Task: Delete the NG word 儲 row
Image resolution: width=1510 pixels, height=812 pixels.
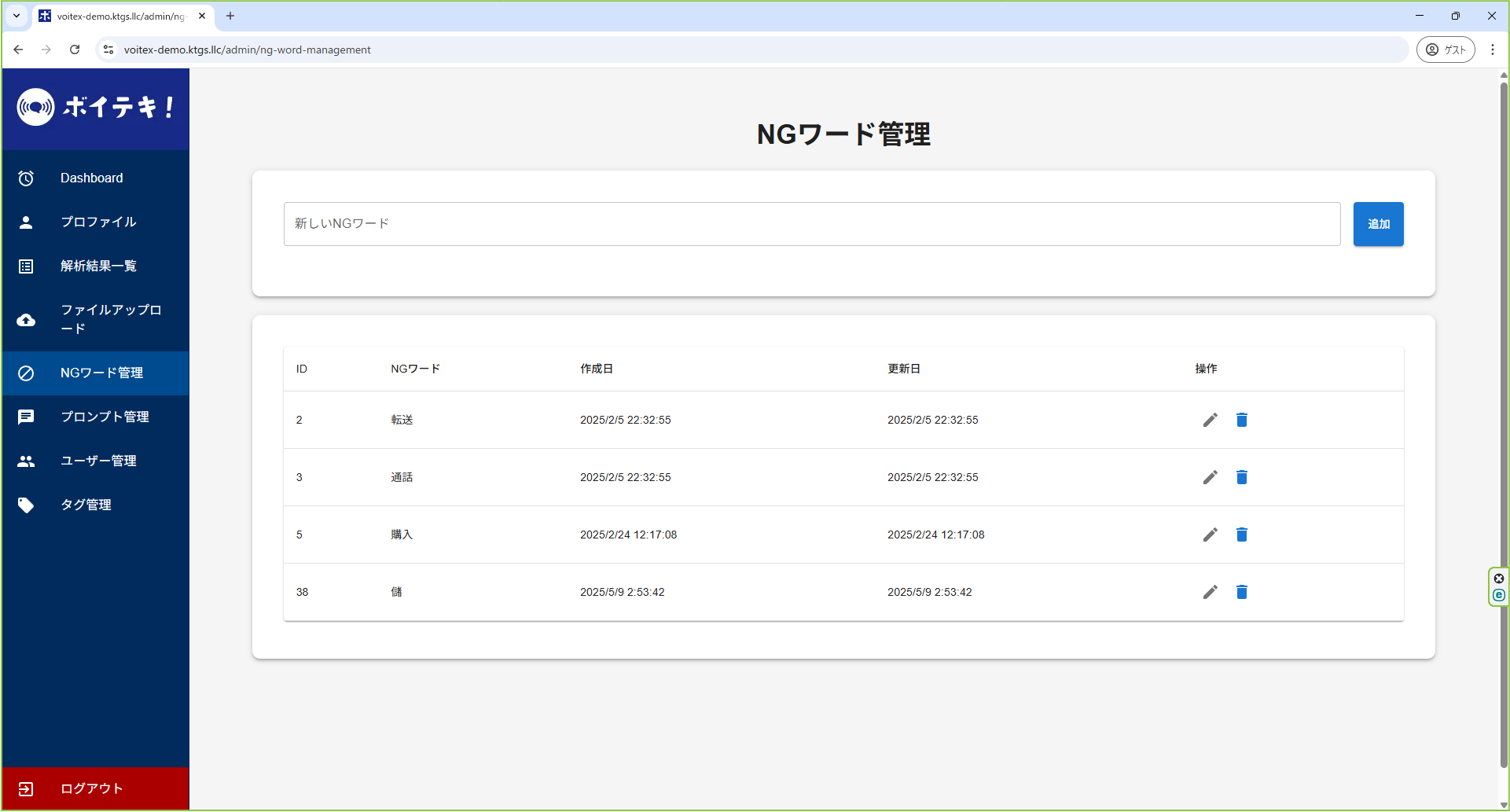Action: coord(1242,592)
